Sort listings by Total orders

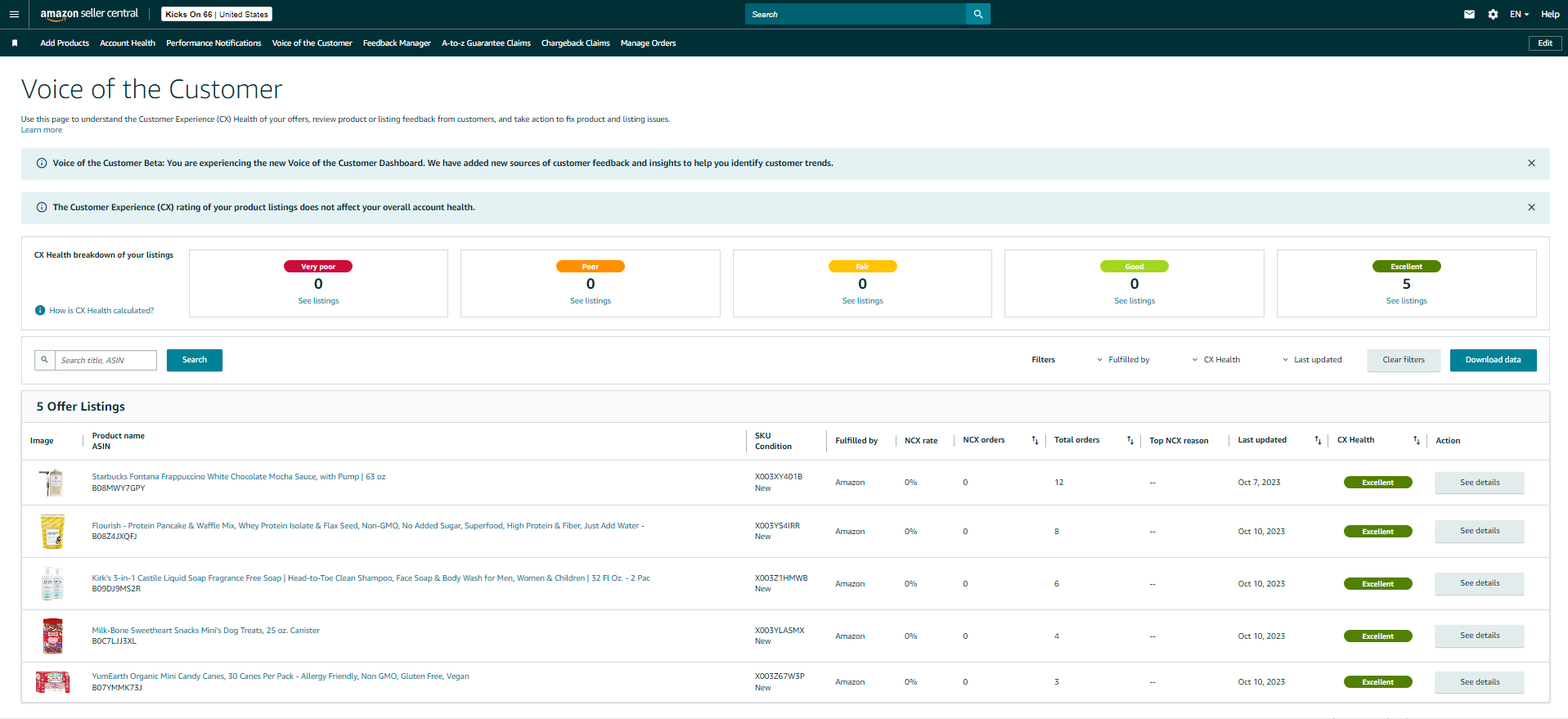click(x=1130, y=441)
